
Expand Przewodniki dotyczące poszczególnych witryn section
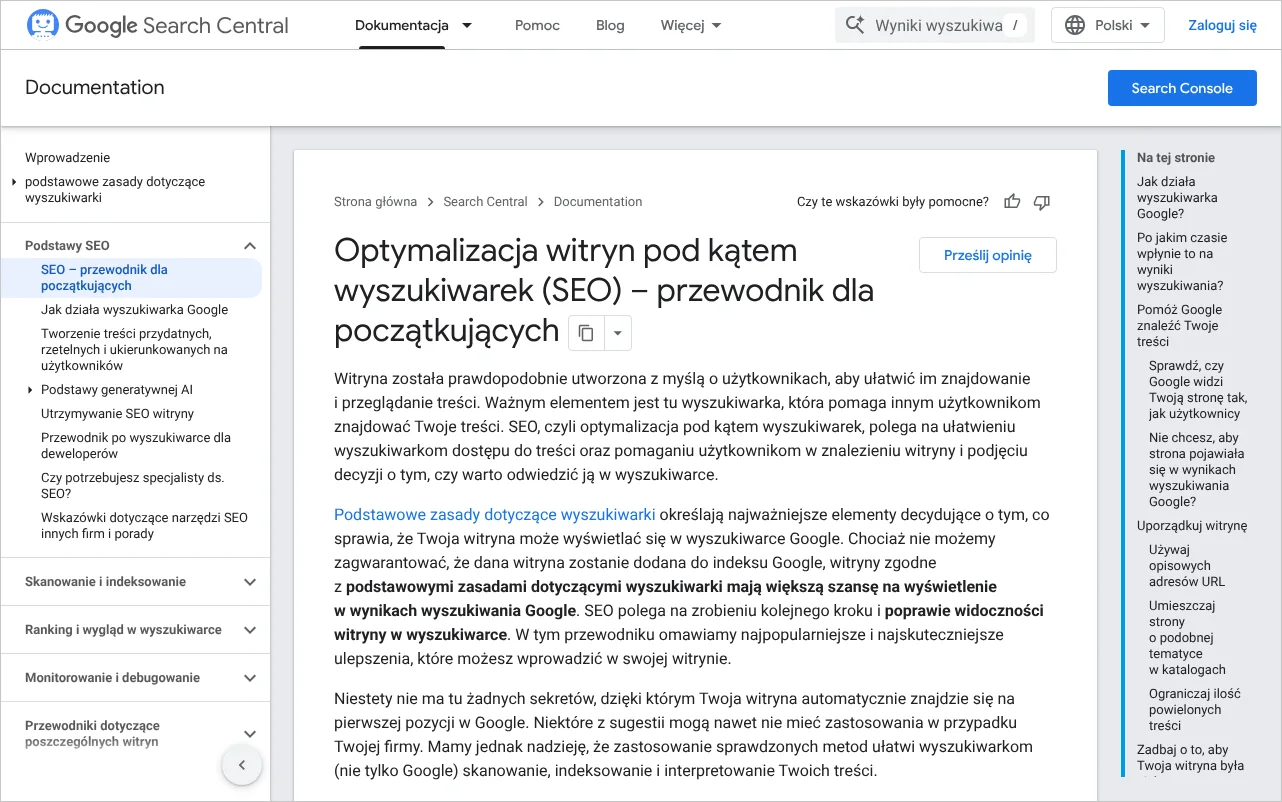250,734
